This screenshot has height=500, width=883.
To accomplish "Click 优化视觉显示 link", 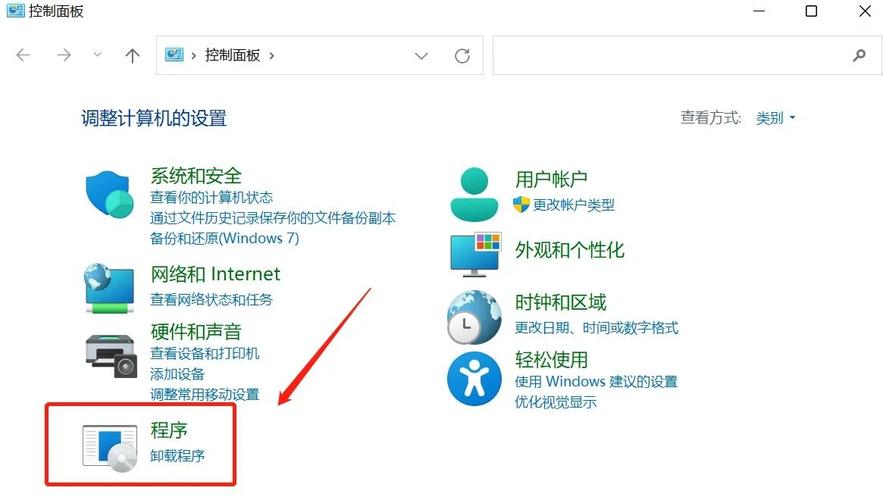I will coord(555,402).
